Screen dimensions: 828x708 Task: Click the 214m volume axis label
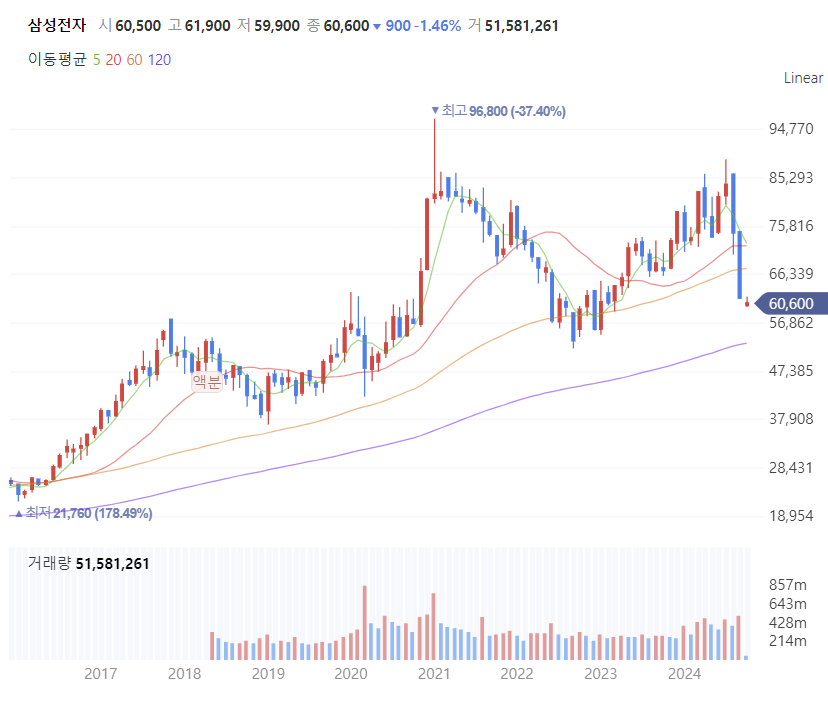tap(788, 641)
